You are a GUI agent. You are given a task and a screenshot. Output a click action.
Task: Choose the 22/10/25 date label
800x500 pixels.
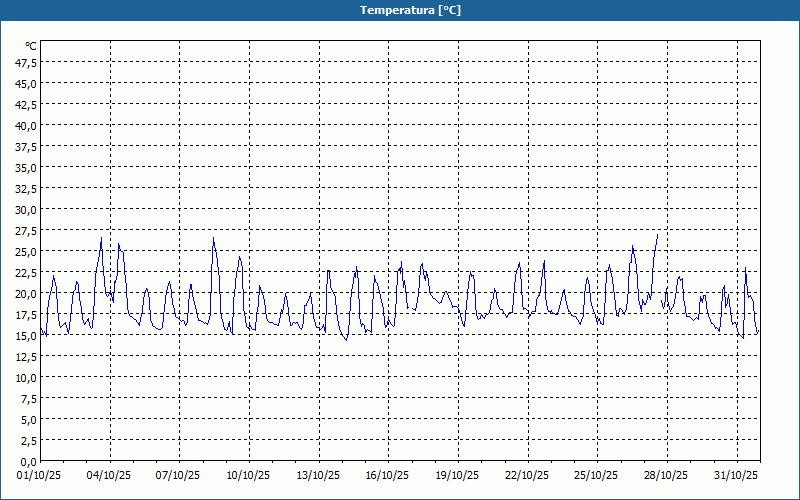tap(527, 474)
